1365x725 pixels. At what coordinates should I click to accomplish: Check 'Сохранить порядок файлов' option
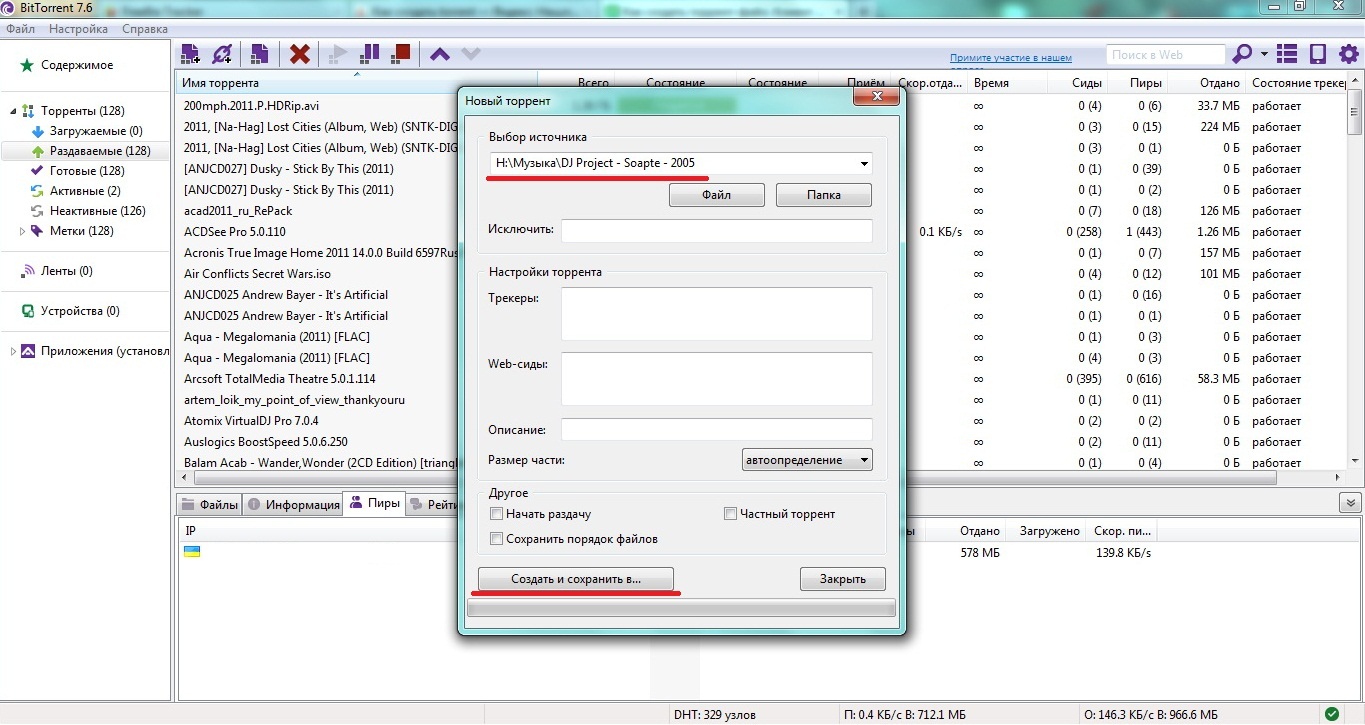[497, 539]
